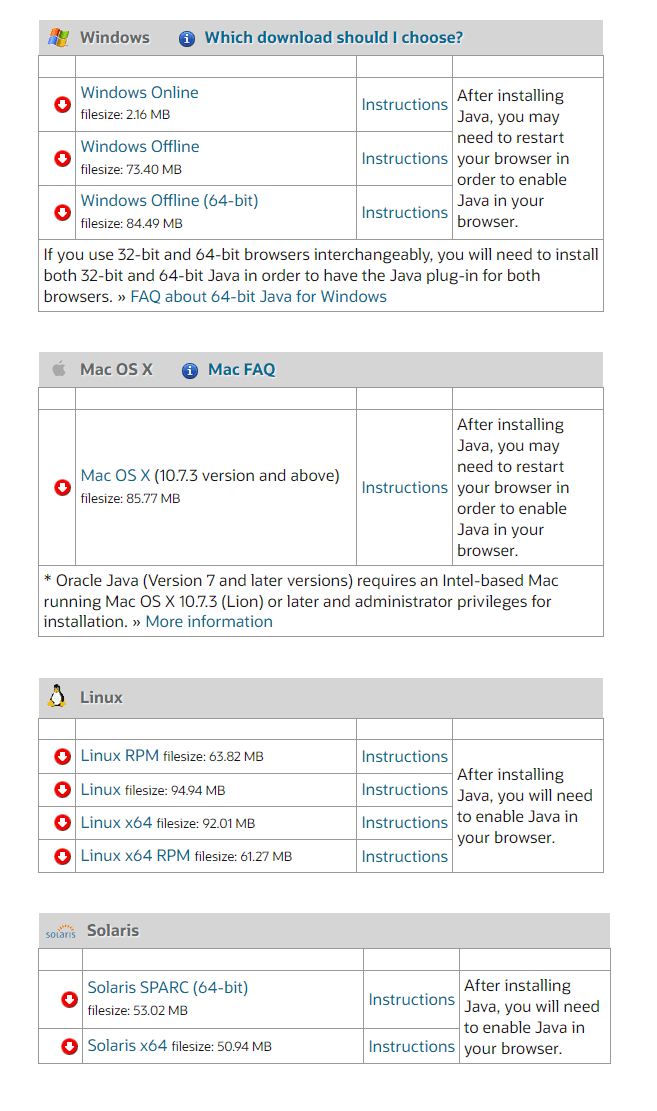Open Instructions for Windows Online
The image size is (657, 1111).
coord(404,104)
